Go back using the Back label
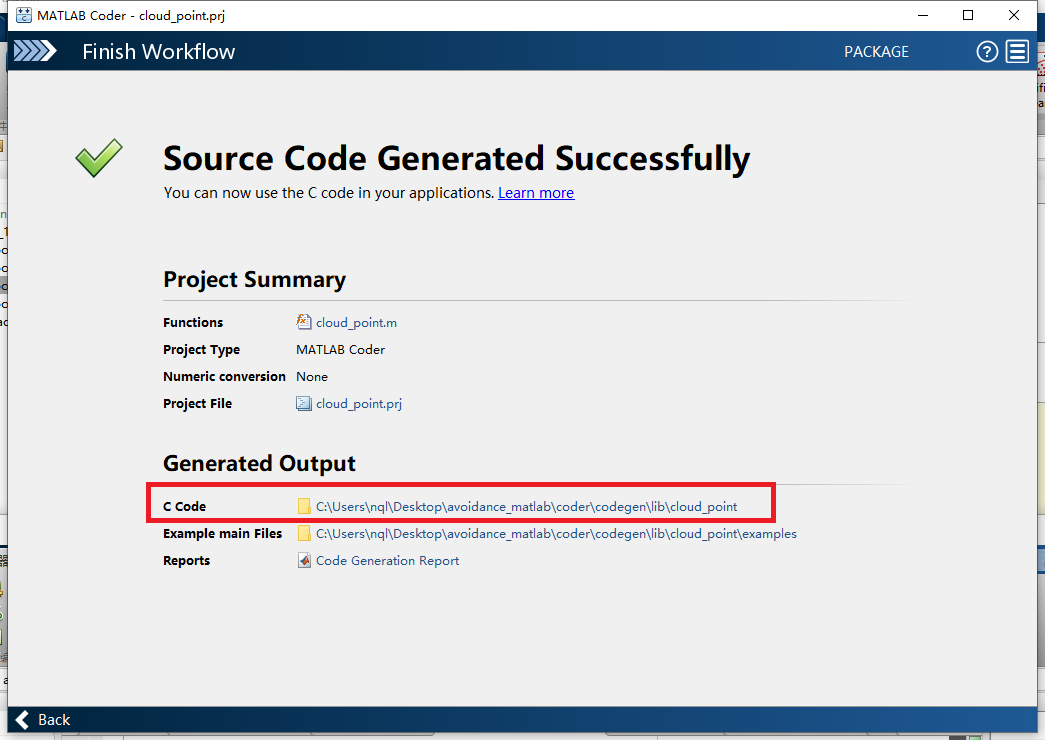 (x=54, y=720)
